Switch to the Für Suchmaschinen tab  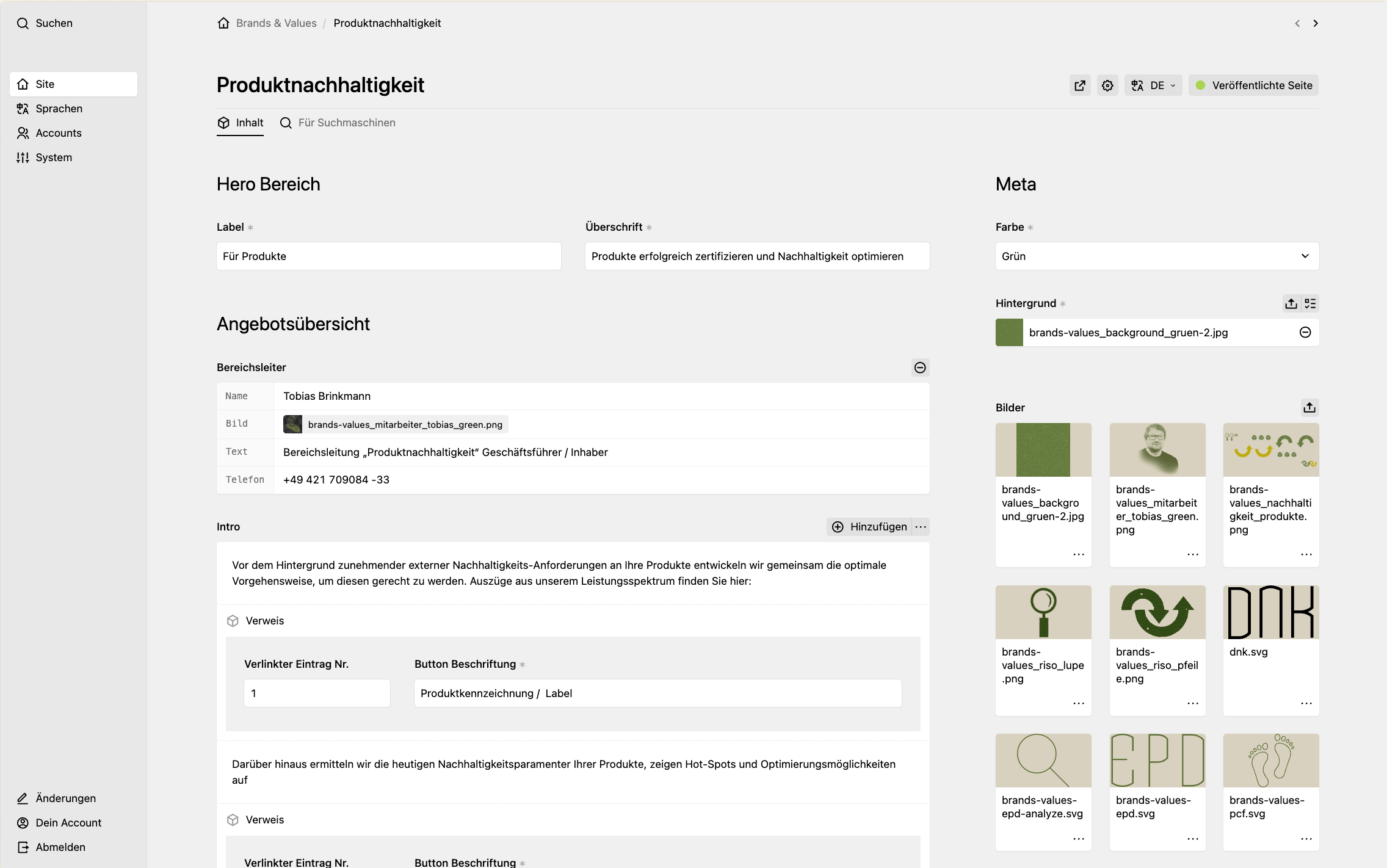[x=338, y=123]
